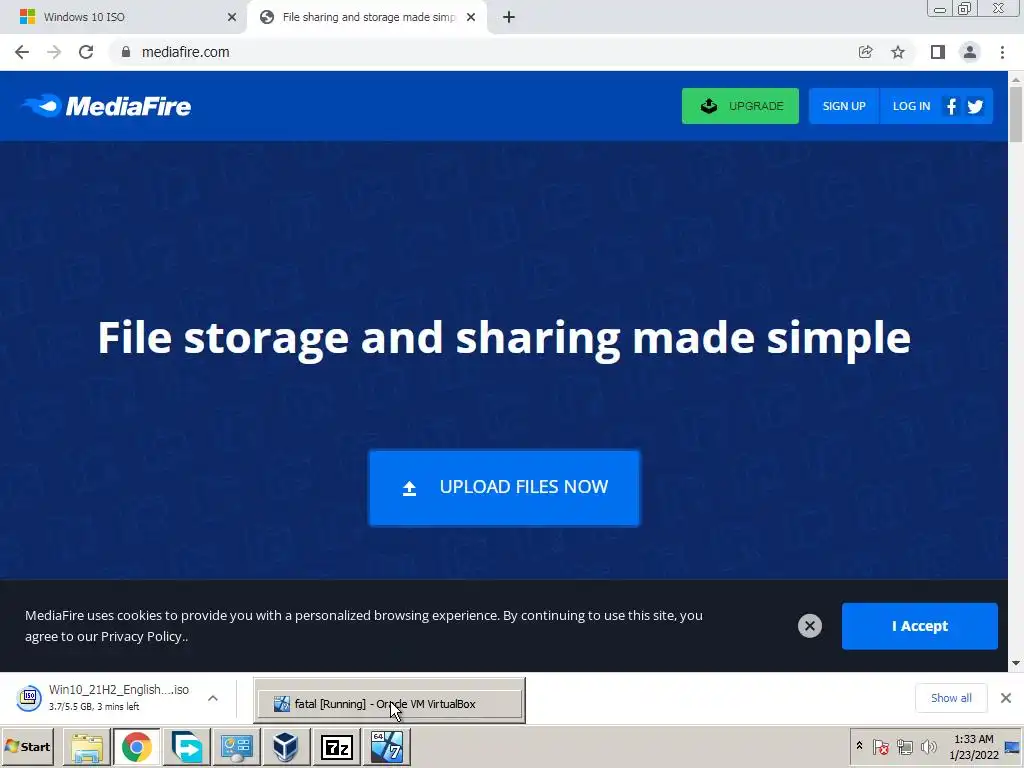Share this page via toolbar icon
This screenshot has width=1024, height=768.
coord(865,52)
